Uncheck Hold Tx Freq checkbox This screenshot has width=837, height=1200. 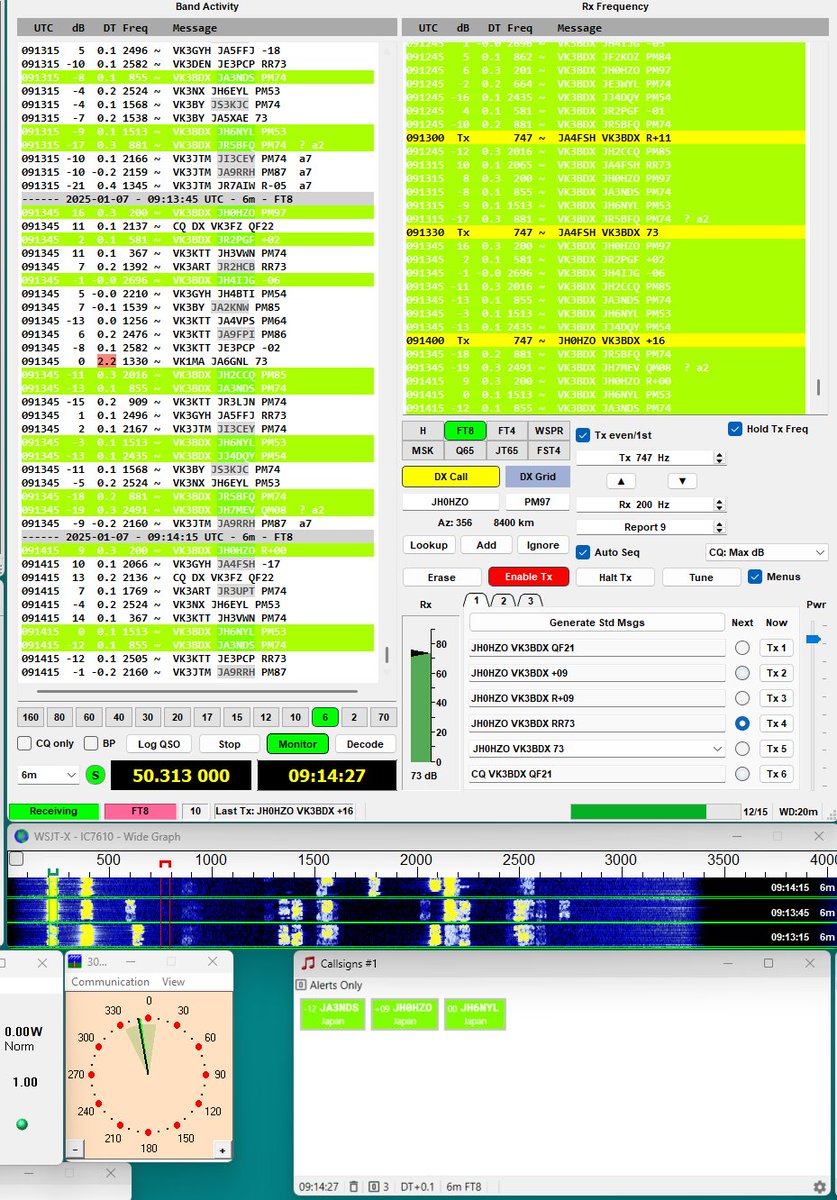(x=736, y=429)
